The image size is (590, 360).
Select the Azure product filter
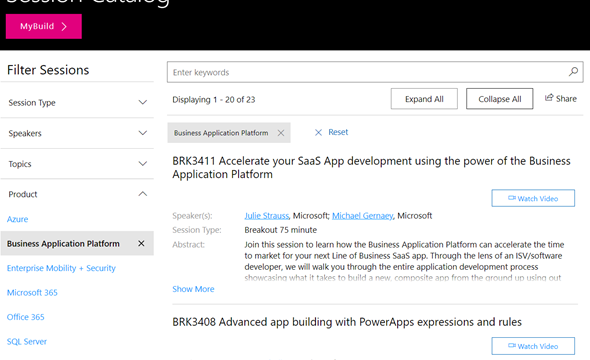(17, 219)
